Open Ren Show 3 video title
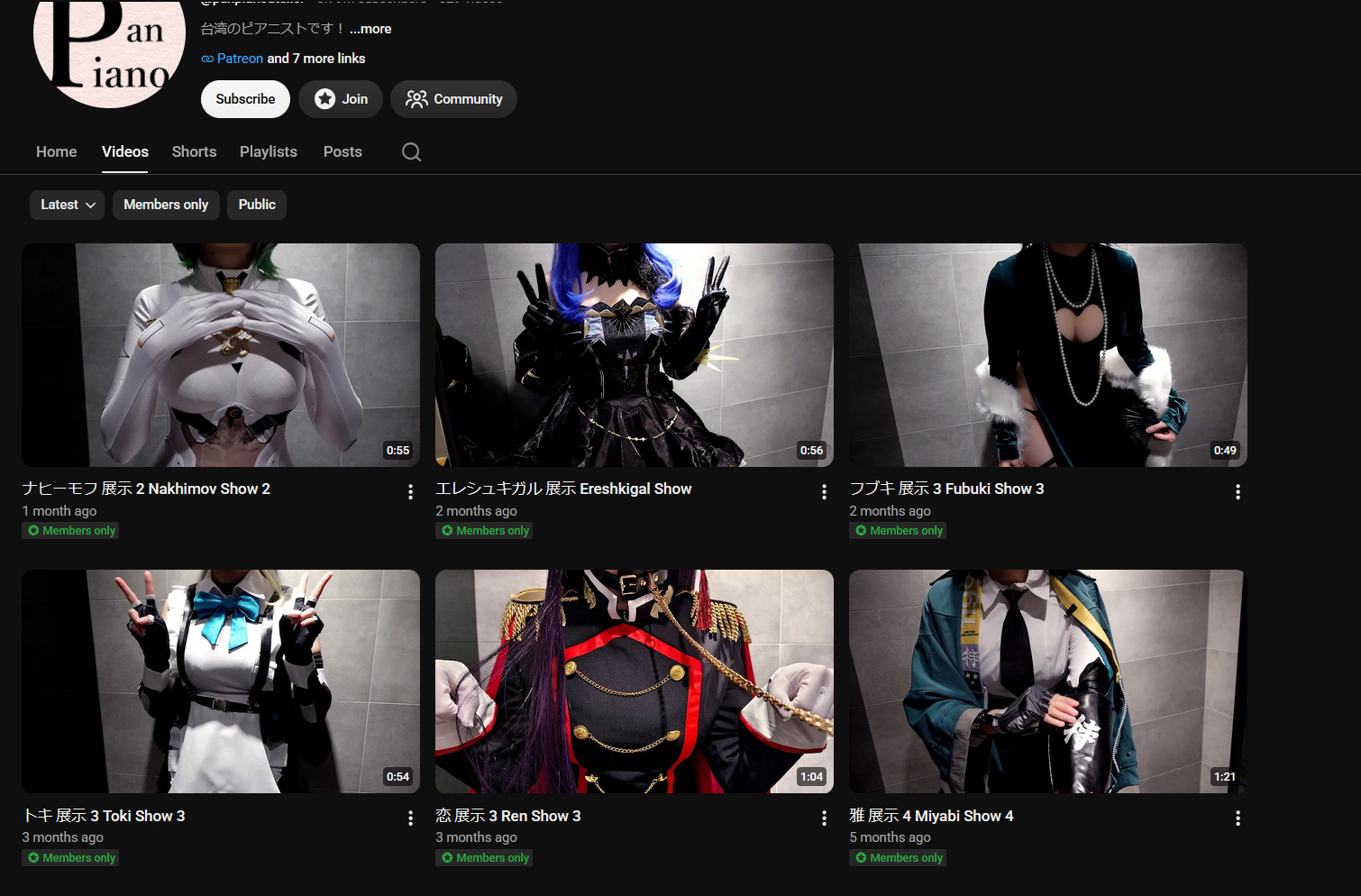 coord(508,816)
